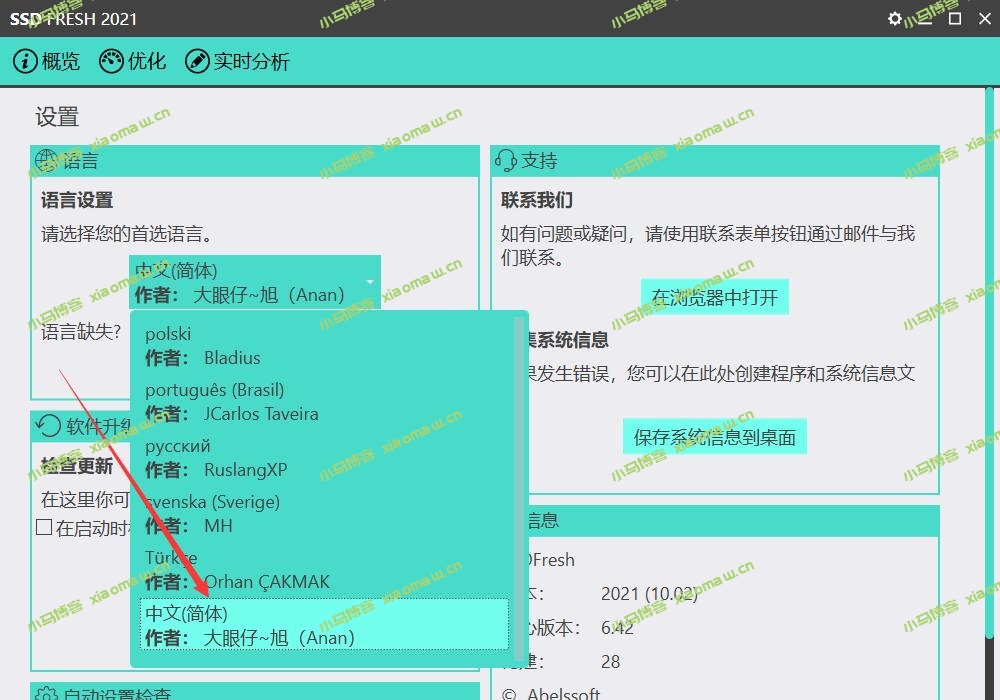Click the refresh icon in the 软件升级 header
This screenshot has width=1000, height=700.
tap(48, 426)
